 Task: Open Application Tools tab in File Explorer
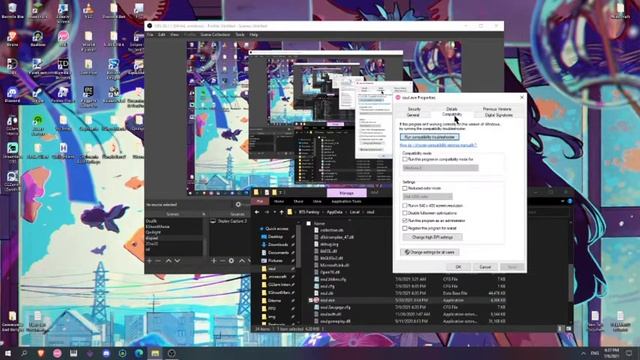[346, 202]
